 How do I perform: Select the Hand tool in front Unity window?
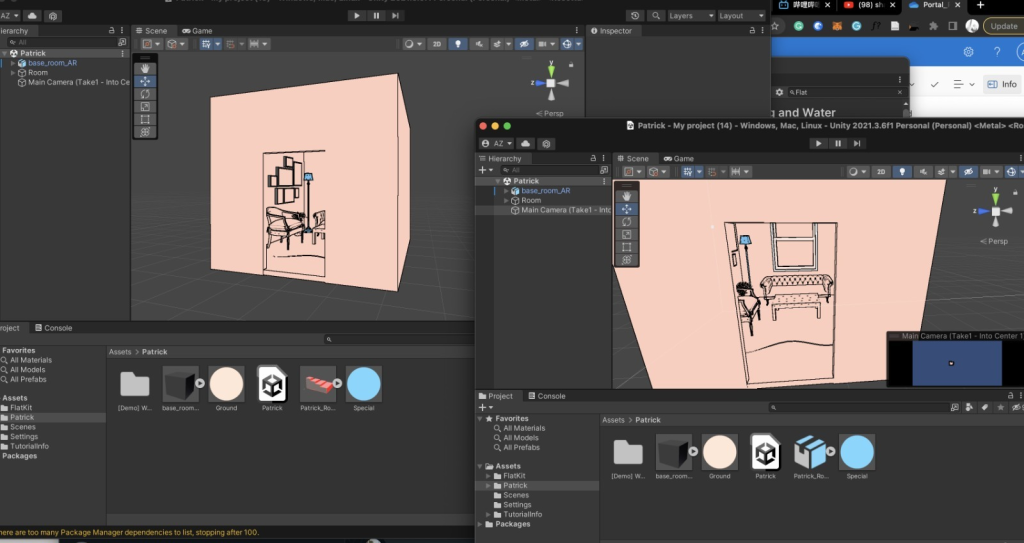click(626, 196)
